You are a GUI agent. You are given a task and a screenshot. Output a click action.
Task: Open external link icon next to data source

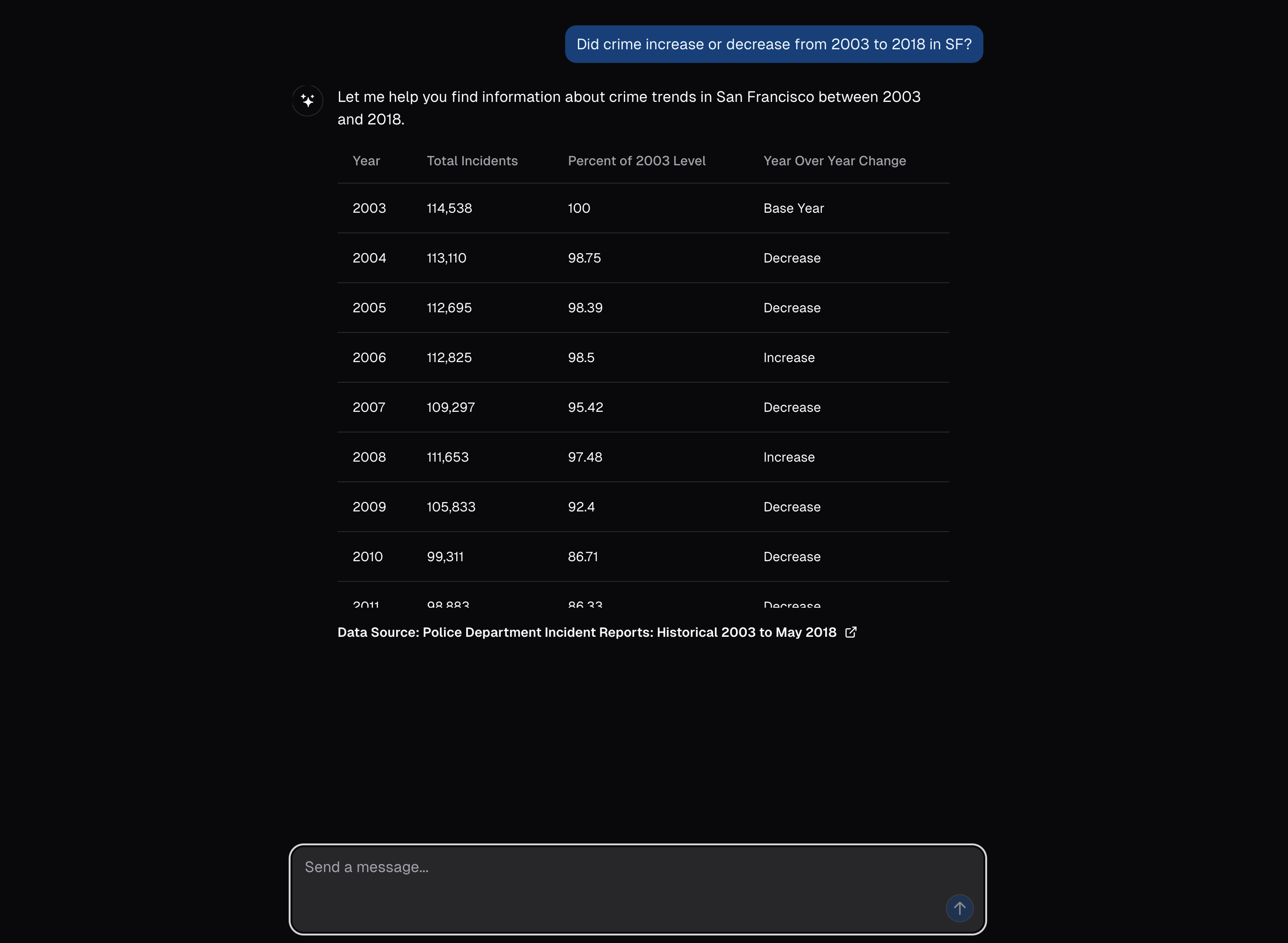(851, 632)
